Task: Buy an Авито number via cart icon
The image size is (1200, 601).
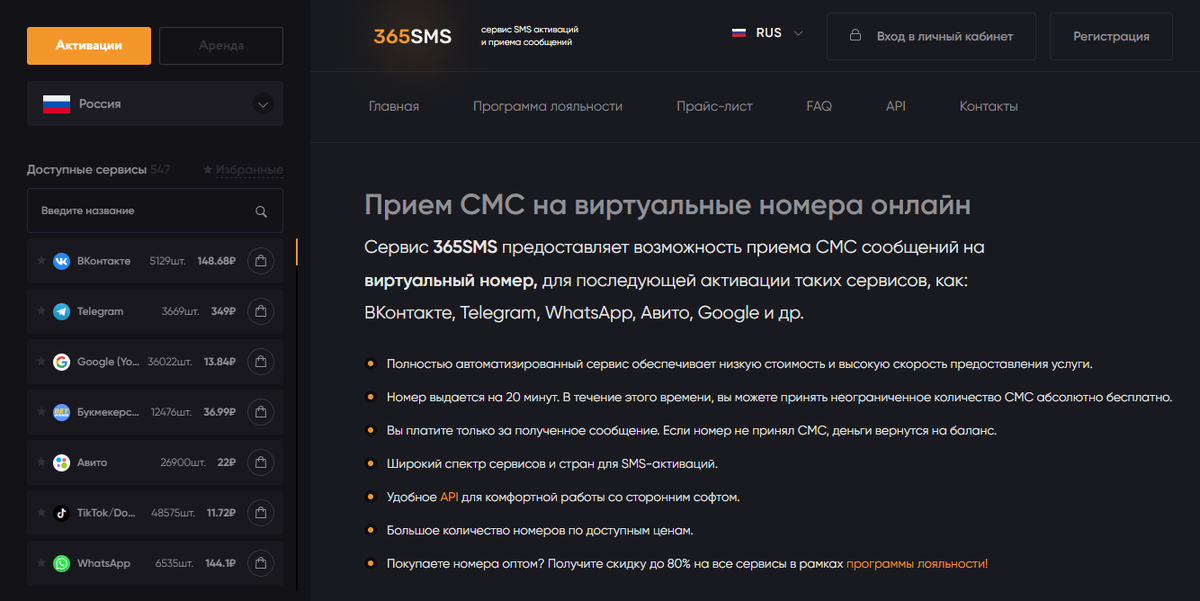Action: pos(260,463)
